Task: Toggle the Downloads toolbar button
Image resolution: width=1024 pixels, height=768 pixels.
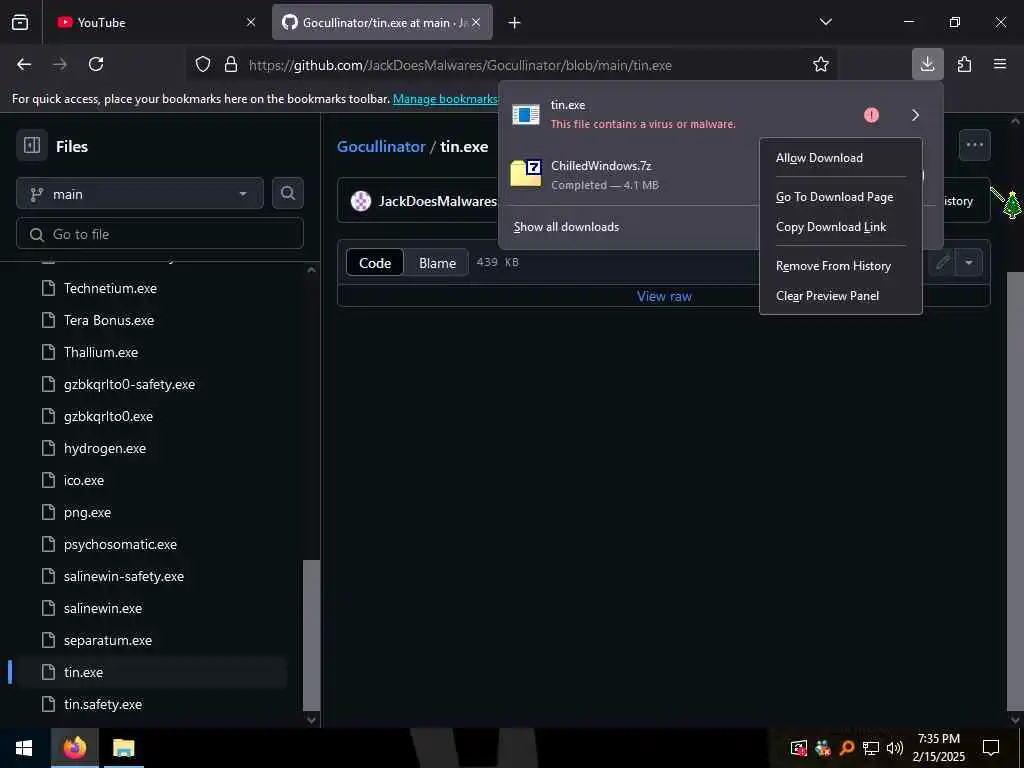Action: pyautogui.click(x=927, y=64)
